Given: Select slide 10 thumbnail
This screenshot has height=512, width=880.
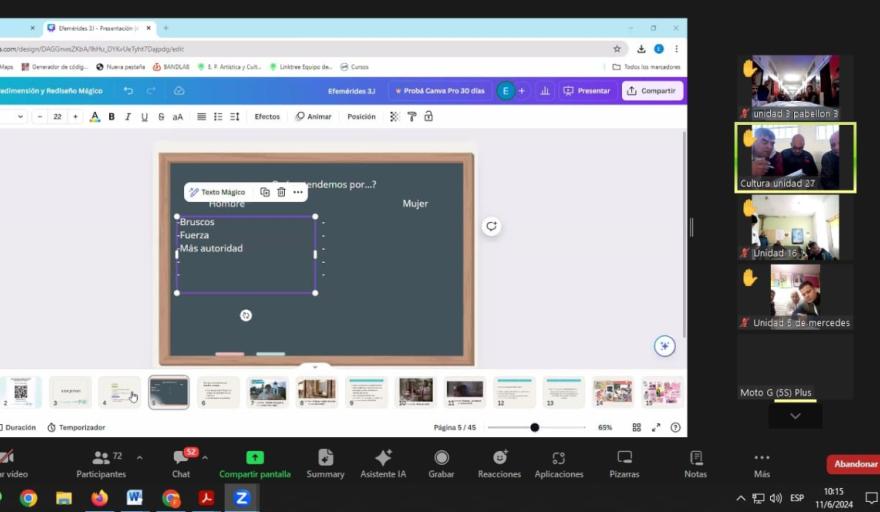Looking at the screenshot, I should [x=416, y=392].
